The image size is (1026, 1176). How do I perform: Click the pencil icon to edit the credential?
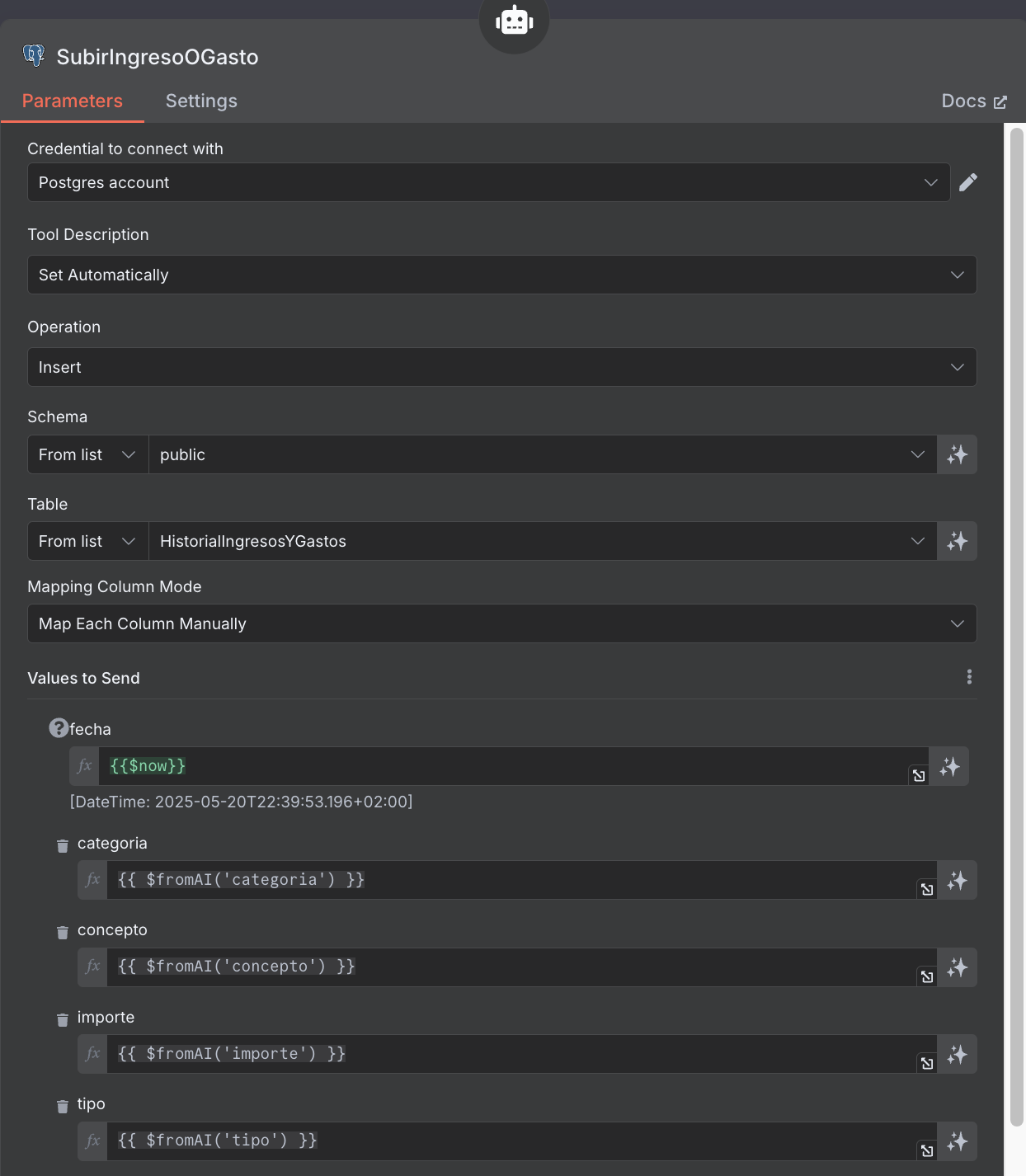[x=968, y=182]
